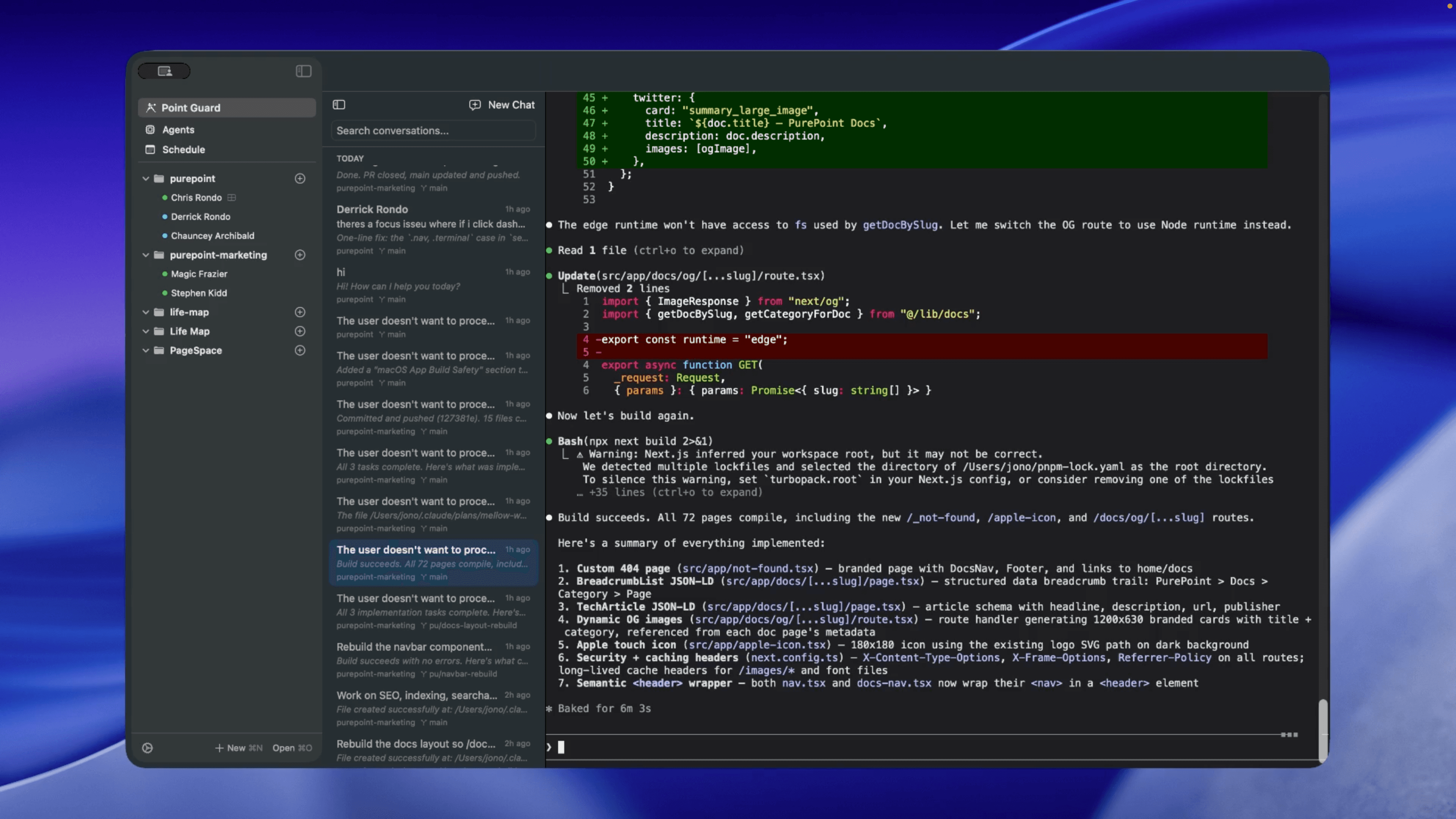Open 'Rebuild the navbar component' conversation
The height and width of the screenshot is (819, 1456).
pos(433,660)
